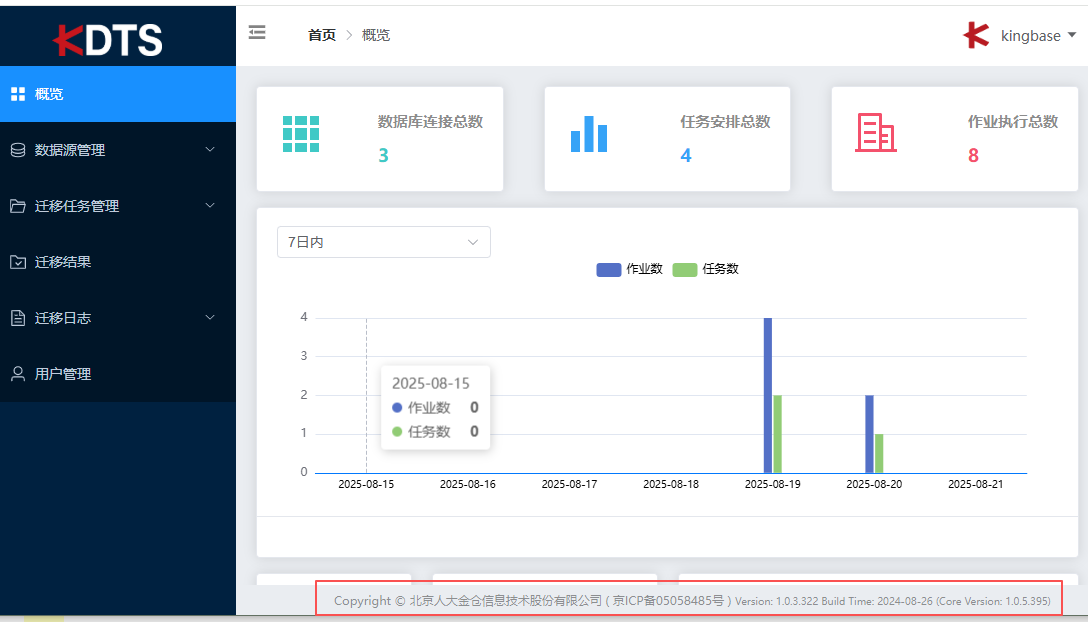Click the database icon beside 数据源管理
This screenshot has width=1088, height=622.
pos(17,150)
